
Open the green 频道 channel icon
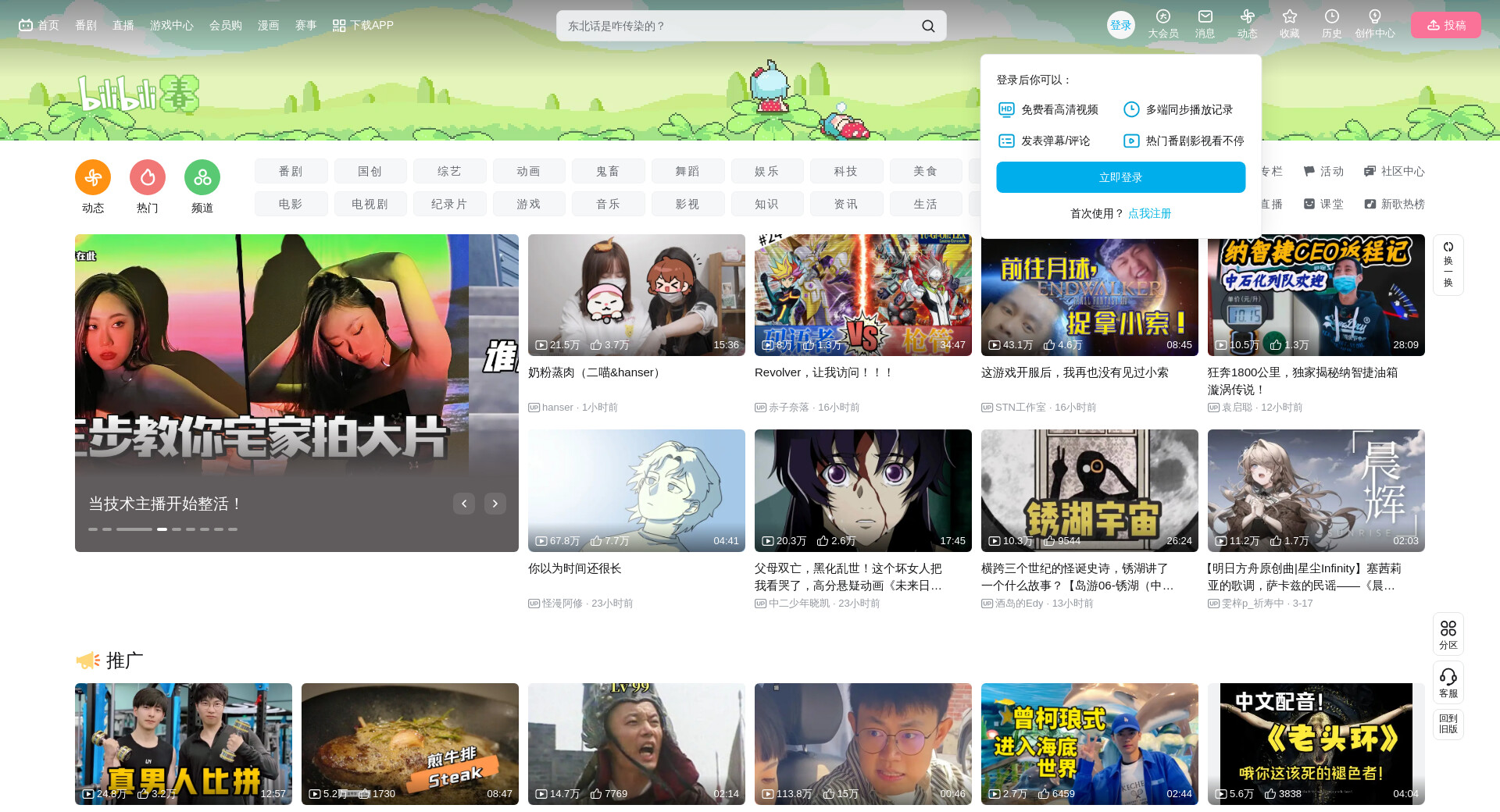(202, 178)
